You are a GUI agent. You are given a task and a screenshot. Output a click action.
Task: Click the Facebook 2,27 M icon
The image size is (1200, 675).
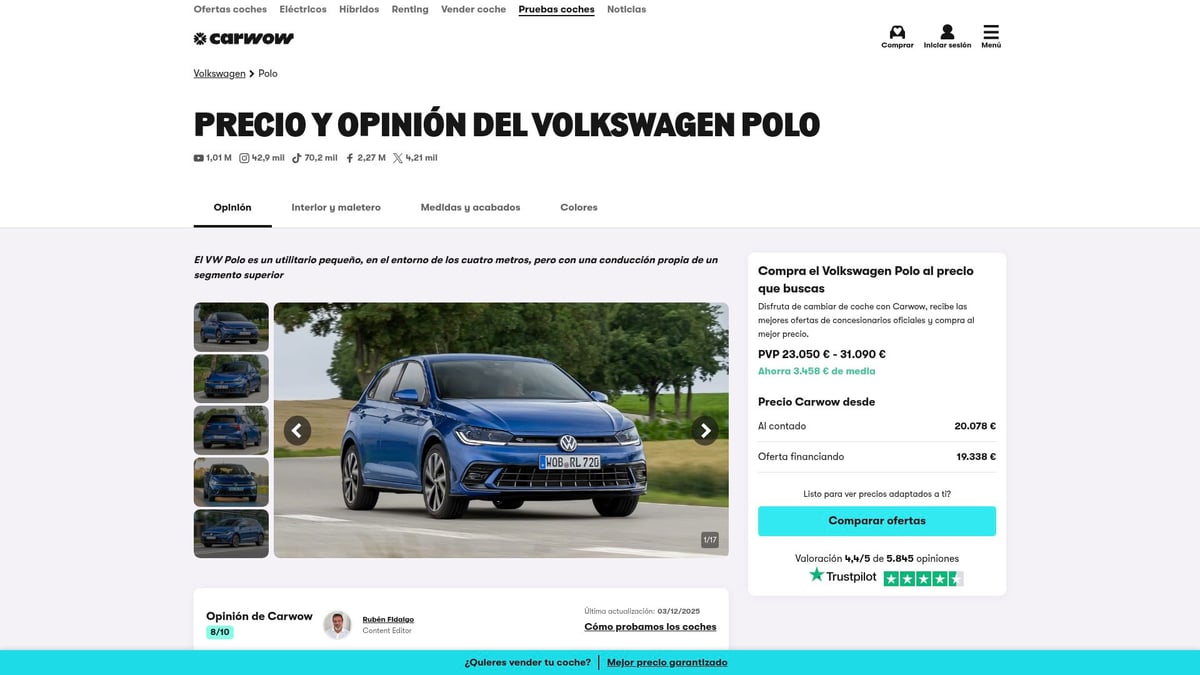pyautogui.click(x=350, y=158)
